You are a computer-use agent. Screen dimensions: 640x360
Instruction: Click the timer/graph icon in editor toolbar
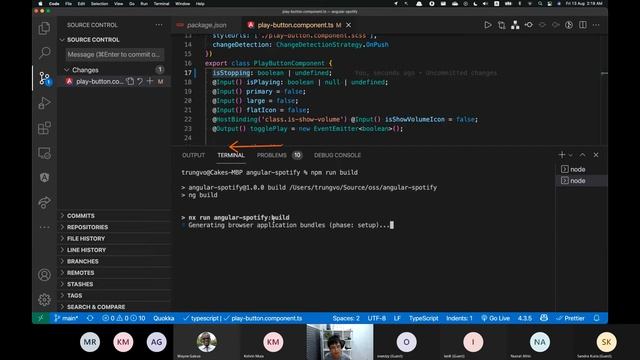[x=569, y=25]
